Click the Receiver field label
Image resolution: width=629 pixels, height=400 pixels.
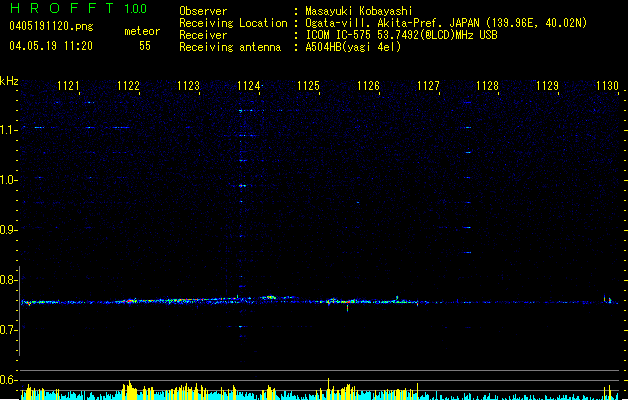[203, 35]
